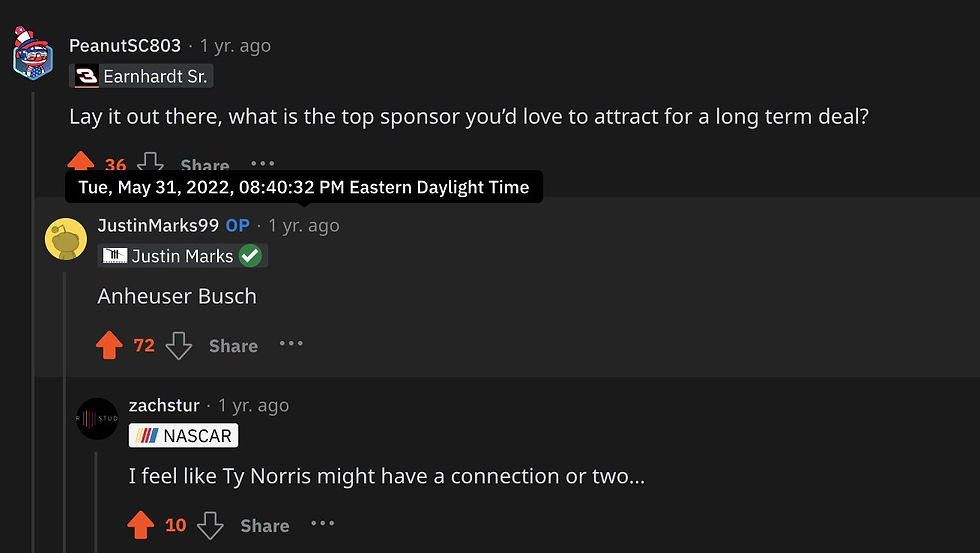The width and height of the screenshot is (980, 553).
Task: Open PeanutSC803 username link
Action: coord(125,46)
